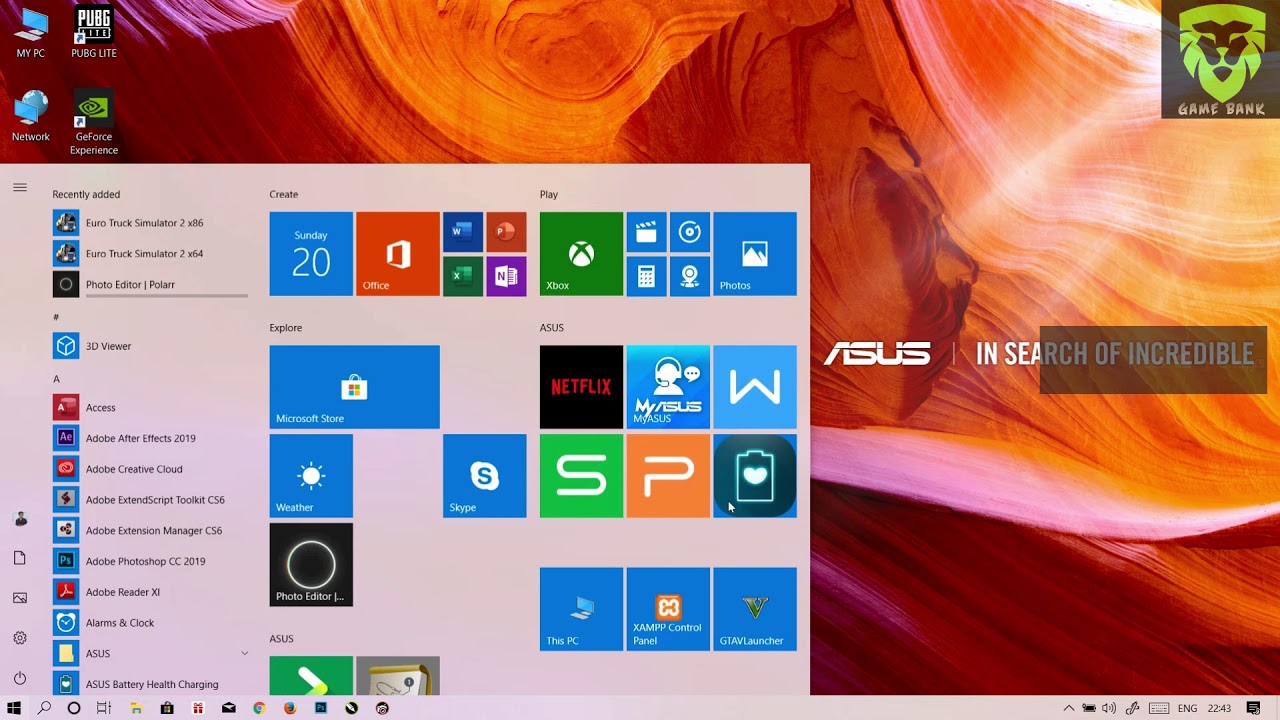Open user account icon in Start sidebar
The image size is (1280, 720).
pyautogui.click(x=20, y=519)
